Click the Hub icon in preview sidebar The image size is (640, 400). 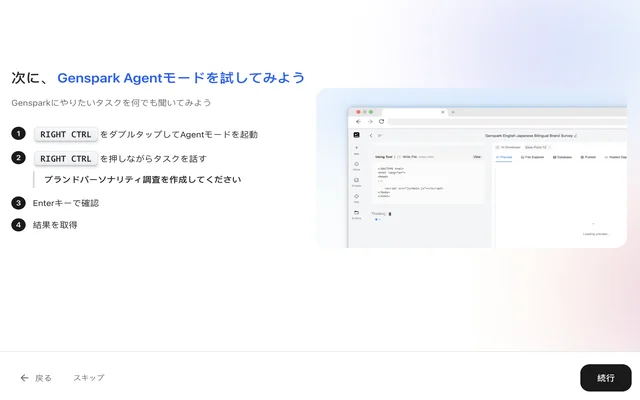[x=356, y=198]
